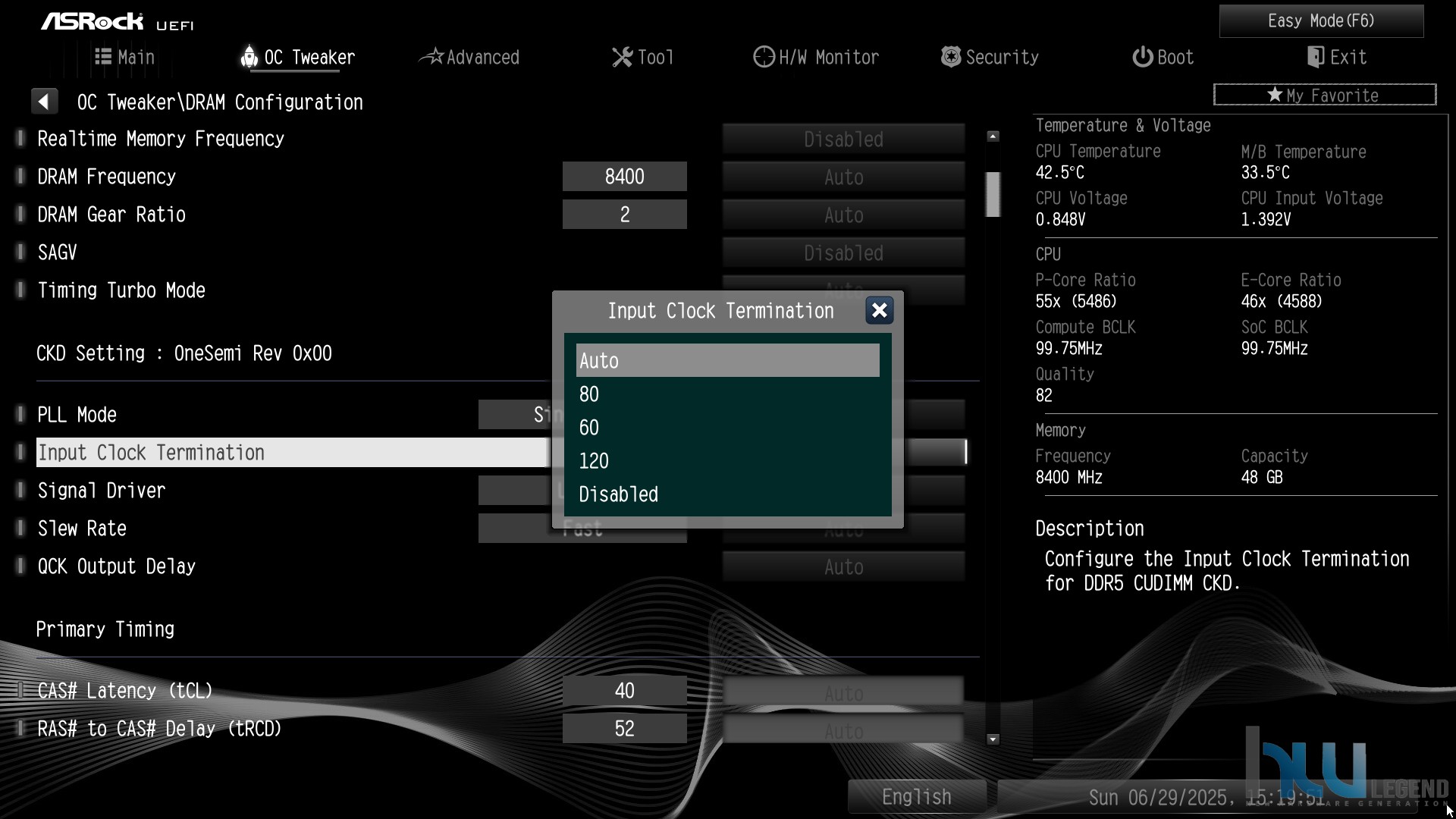This screenshot has height=819, width=1456.
Task: Select the Signal Driver row
Action: coord(102,491)
